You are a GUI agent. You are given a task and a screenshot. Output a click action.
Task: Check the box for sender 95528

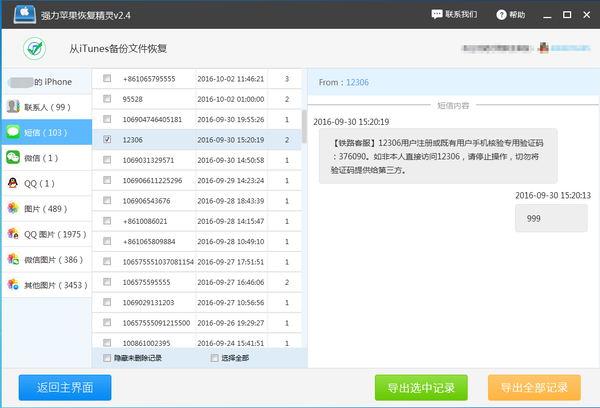click(107, 99)
